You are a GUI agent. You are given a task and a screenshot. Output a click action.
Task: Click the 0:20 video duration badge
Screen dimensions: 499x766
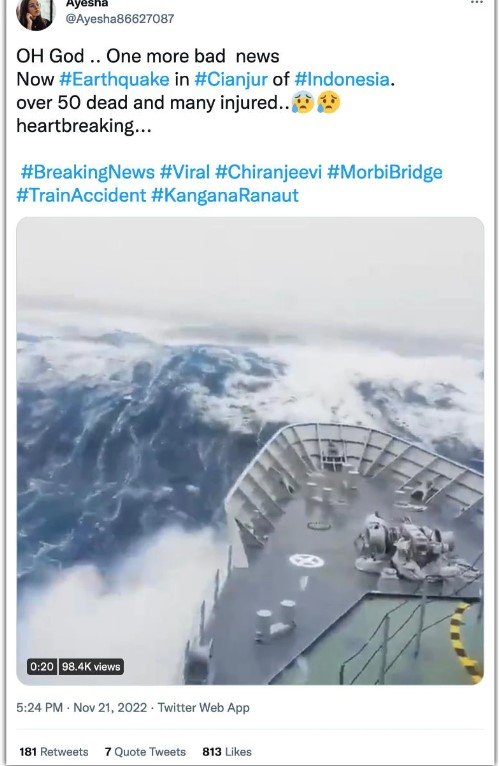click(x=42, y=667)
